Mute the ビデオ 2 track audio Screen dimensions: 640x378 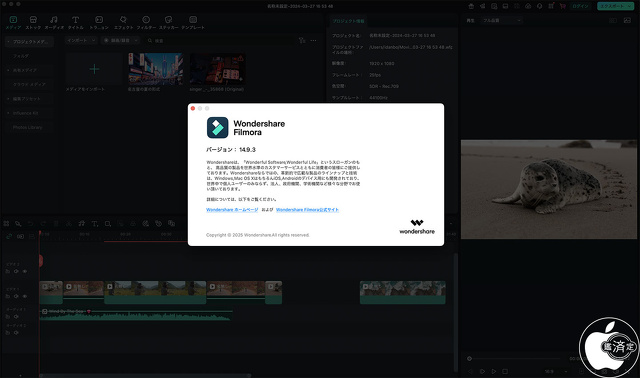point(16,271)
